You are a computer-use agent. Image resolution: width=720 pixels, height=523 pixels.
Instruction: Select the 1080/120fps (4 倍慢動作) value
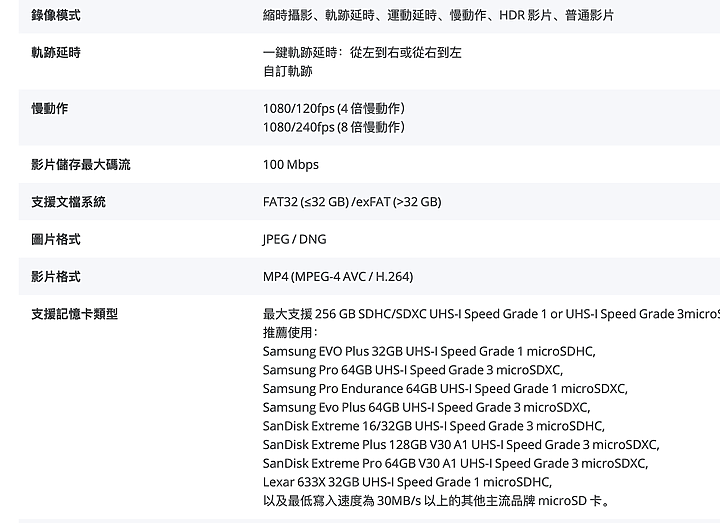333,108
